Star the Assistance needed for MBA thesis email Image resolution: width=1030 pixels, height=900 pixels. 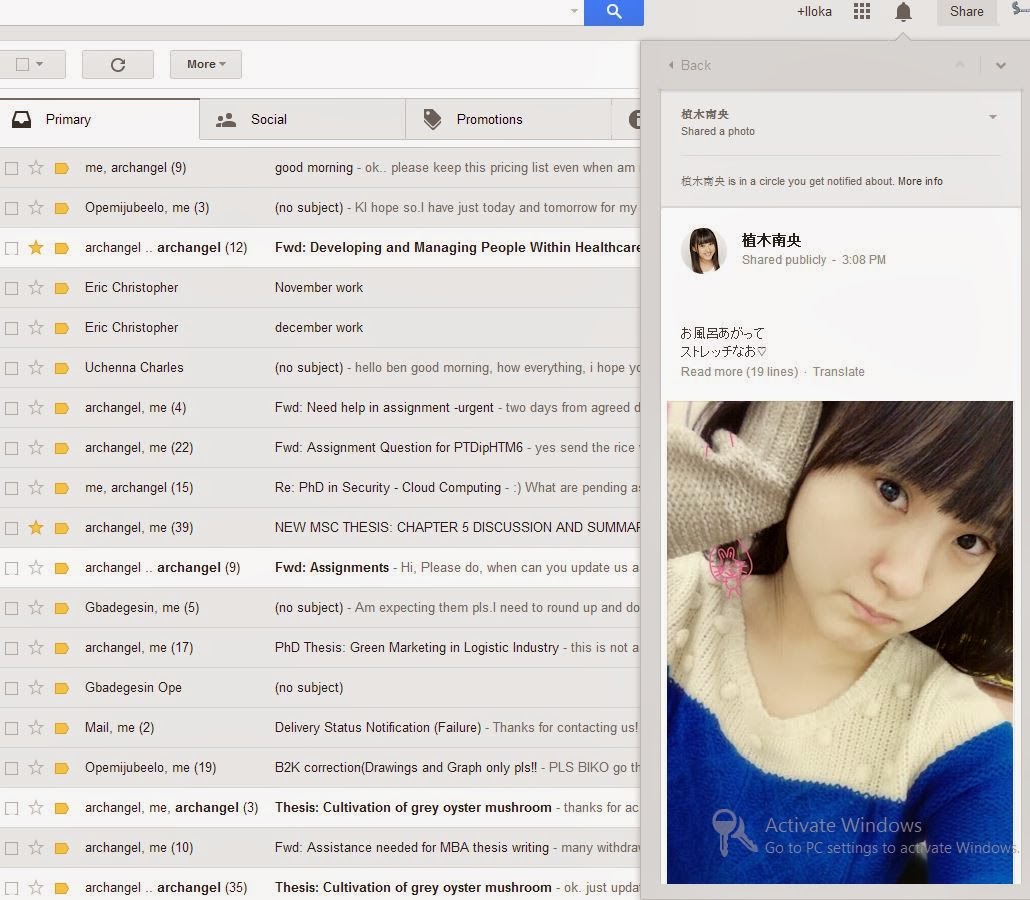point(36,848)
